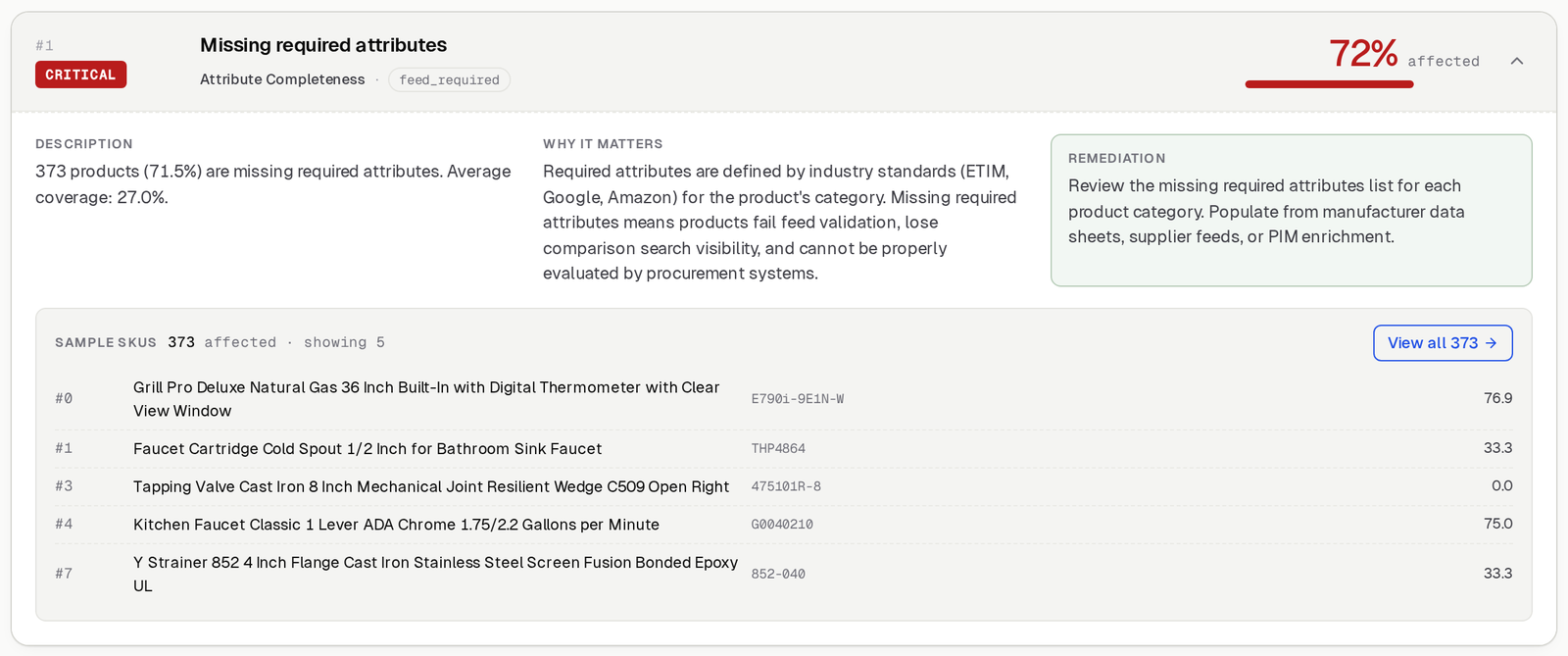Click the CRITICAL severity badge
1568x656 pixels.
click(x=80, y=75)
